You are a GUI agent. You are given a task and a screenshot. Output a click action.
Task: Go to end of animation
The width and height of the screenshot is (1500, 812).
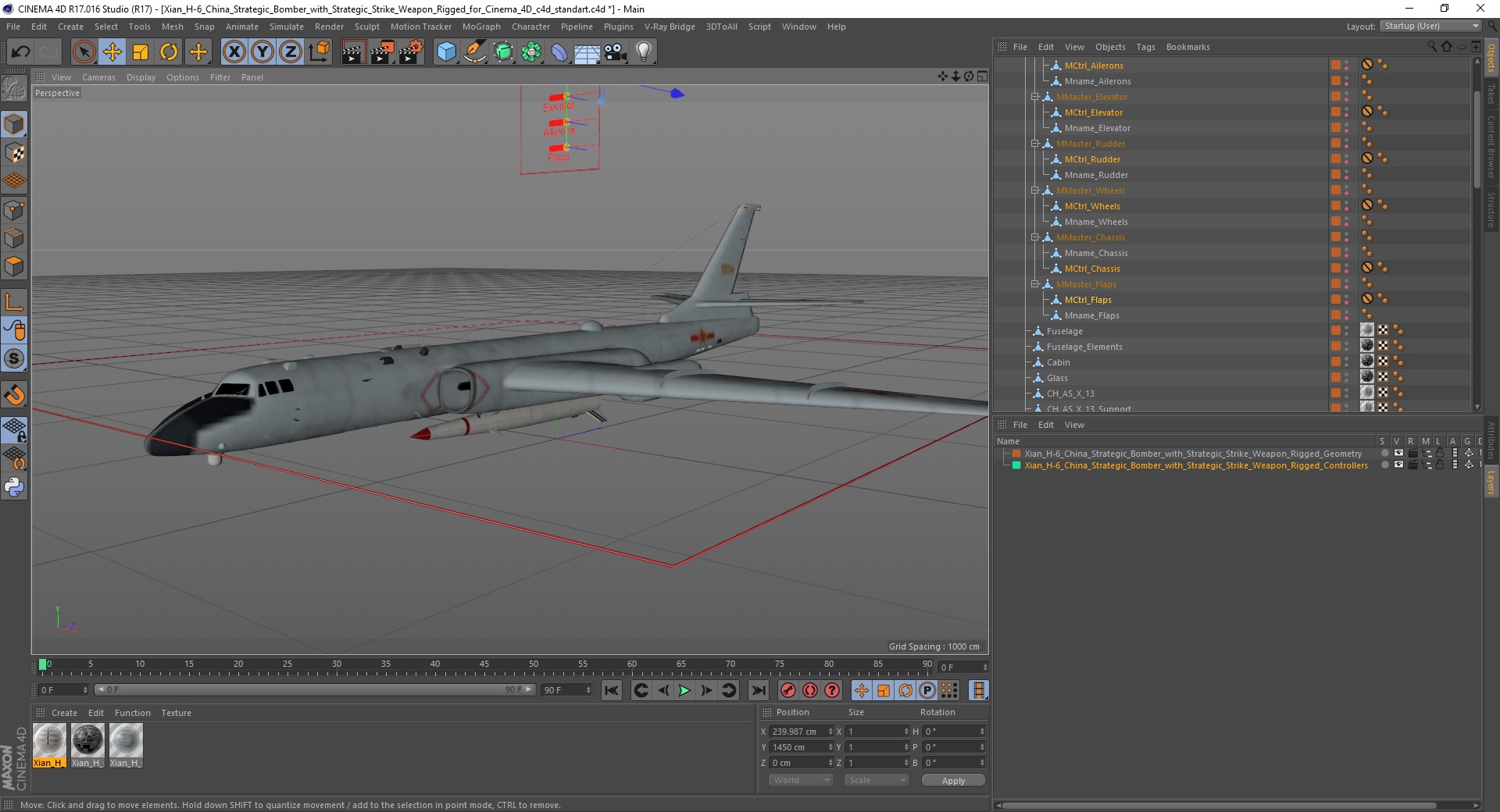(758, 690)
